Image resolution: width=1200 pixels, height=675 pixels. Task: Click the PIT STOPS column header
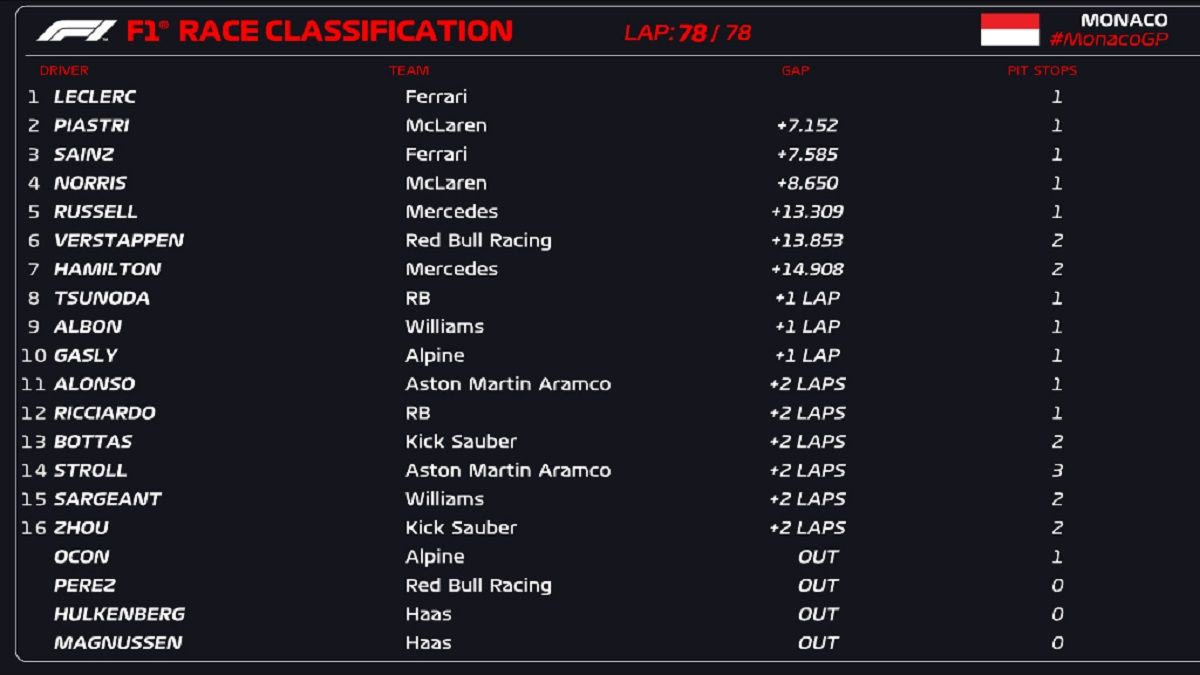tap(1042, 71)
